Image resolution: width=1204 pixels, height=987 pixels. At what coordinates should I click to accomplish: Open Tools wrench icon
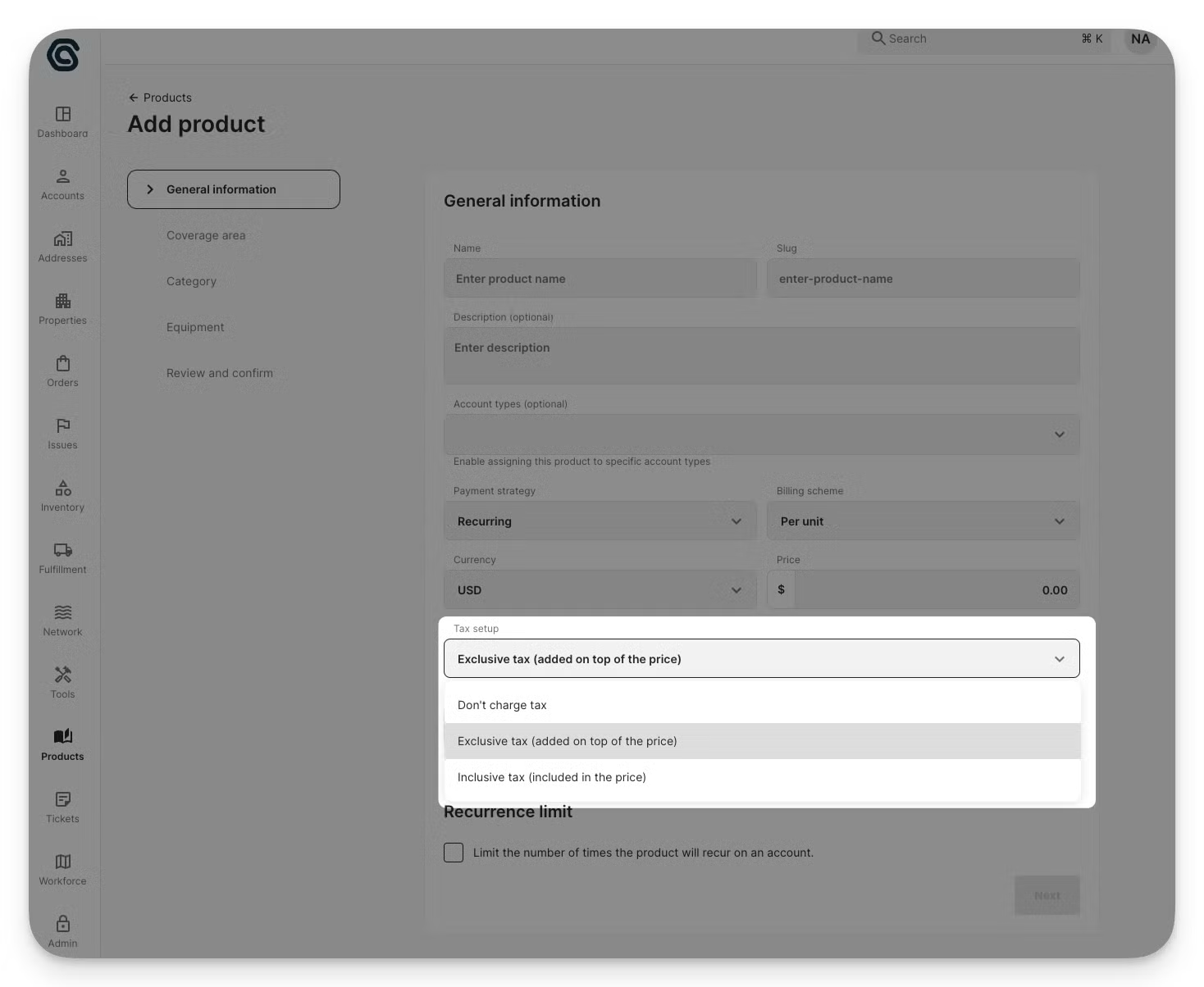tap(63, 675)
